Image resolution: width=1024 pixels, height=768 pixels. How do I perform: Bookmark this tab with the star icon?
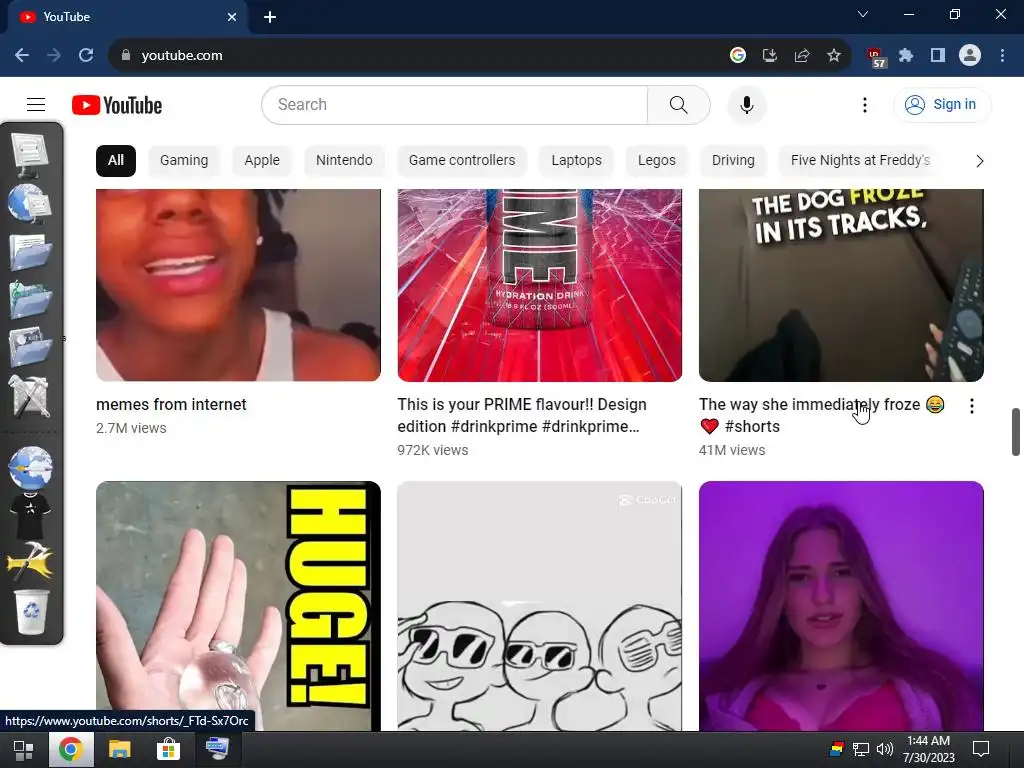tap(834, 56)
